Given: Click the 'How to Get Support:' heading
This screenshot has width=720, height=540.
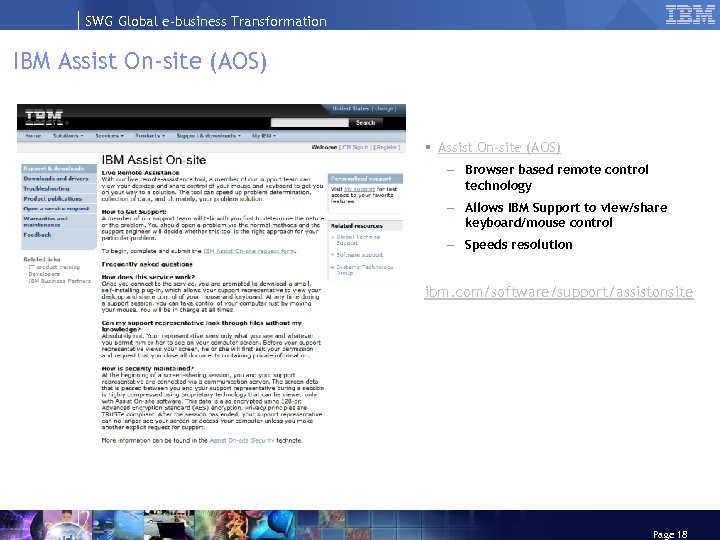Looking at the screenshot, I should (134, 212).
